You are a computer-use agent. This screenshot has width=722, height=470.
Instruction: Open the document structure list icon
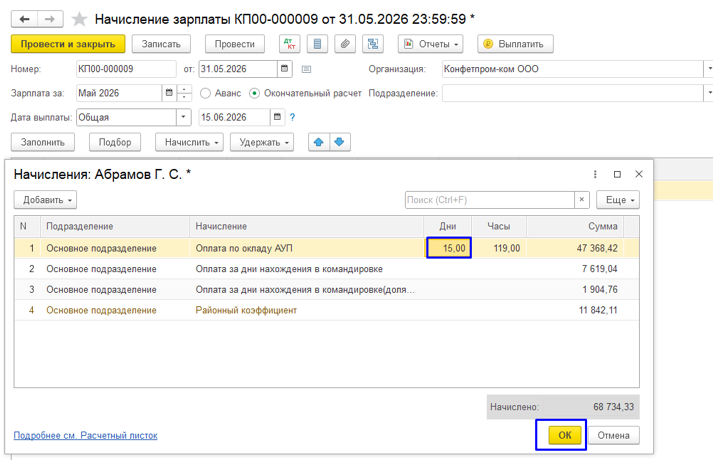[317, 44]
